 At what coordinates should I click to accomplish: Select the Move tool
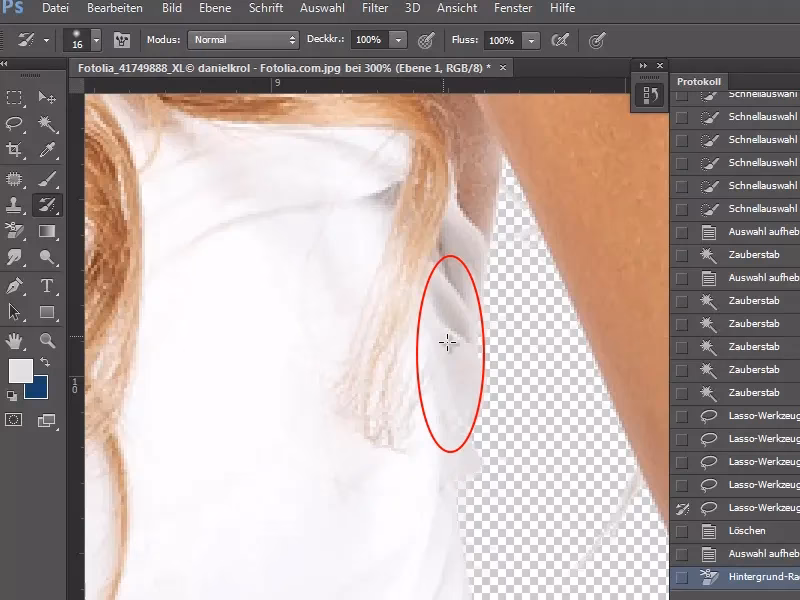point(45,97)
